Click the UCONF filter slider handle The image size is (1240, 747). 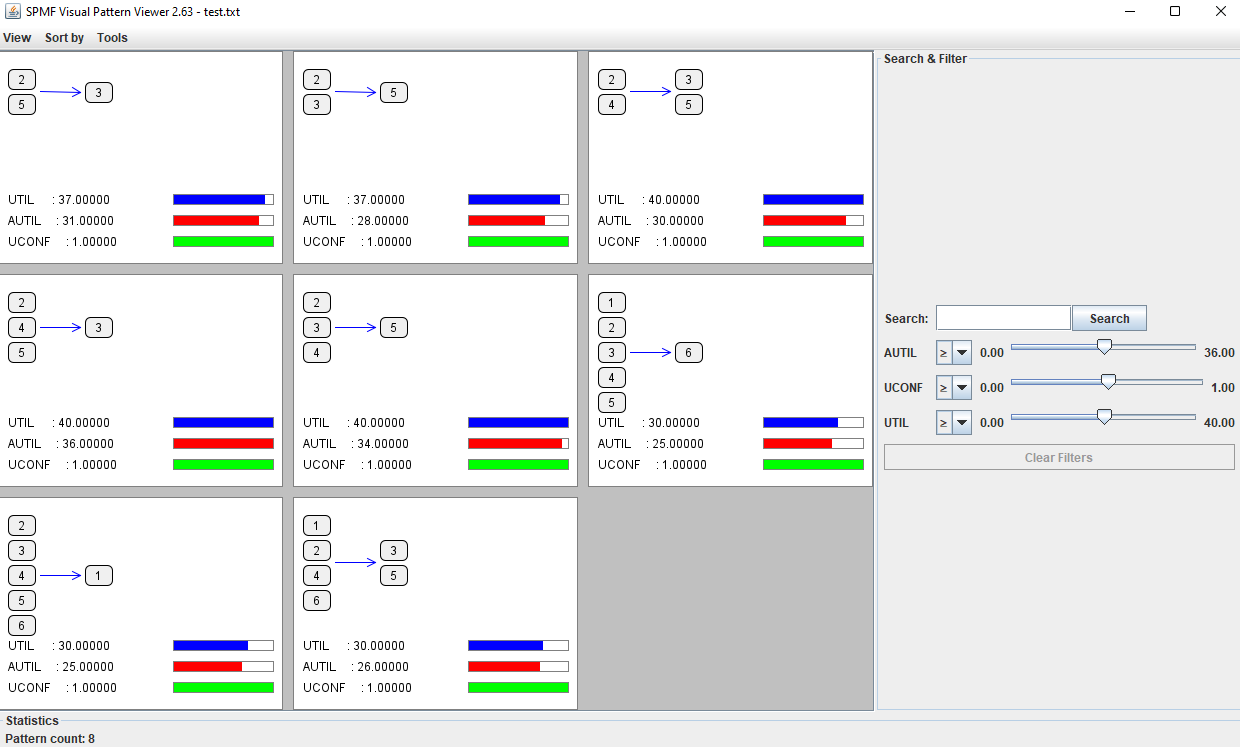click(x=1108, y=382)
